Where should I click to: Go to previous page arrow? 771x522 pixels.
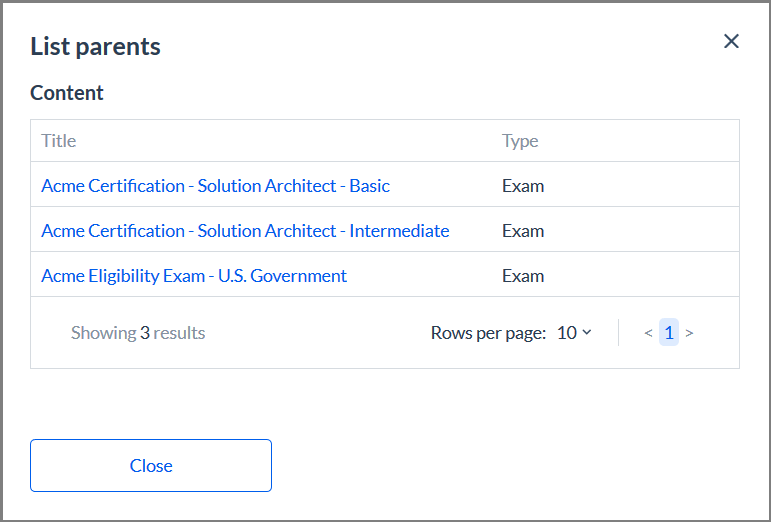[648, 333]
